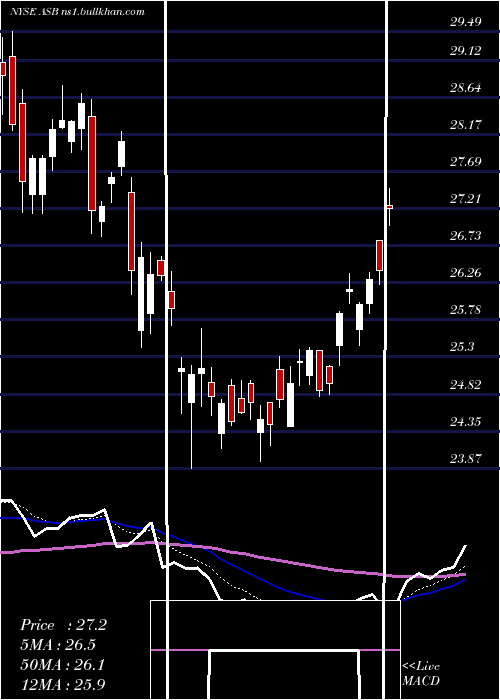Click the NYSE ASB ticker title text
Viewport: 500px width, 700px height.
point(78,12)
